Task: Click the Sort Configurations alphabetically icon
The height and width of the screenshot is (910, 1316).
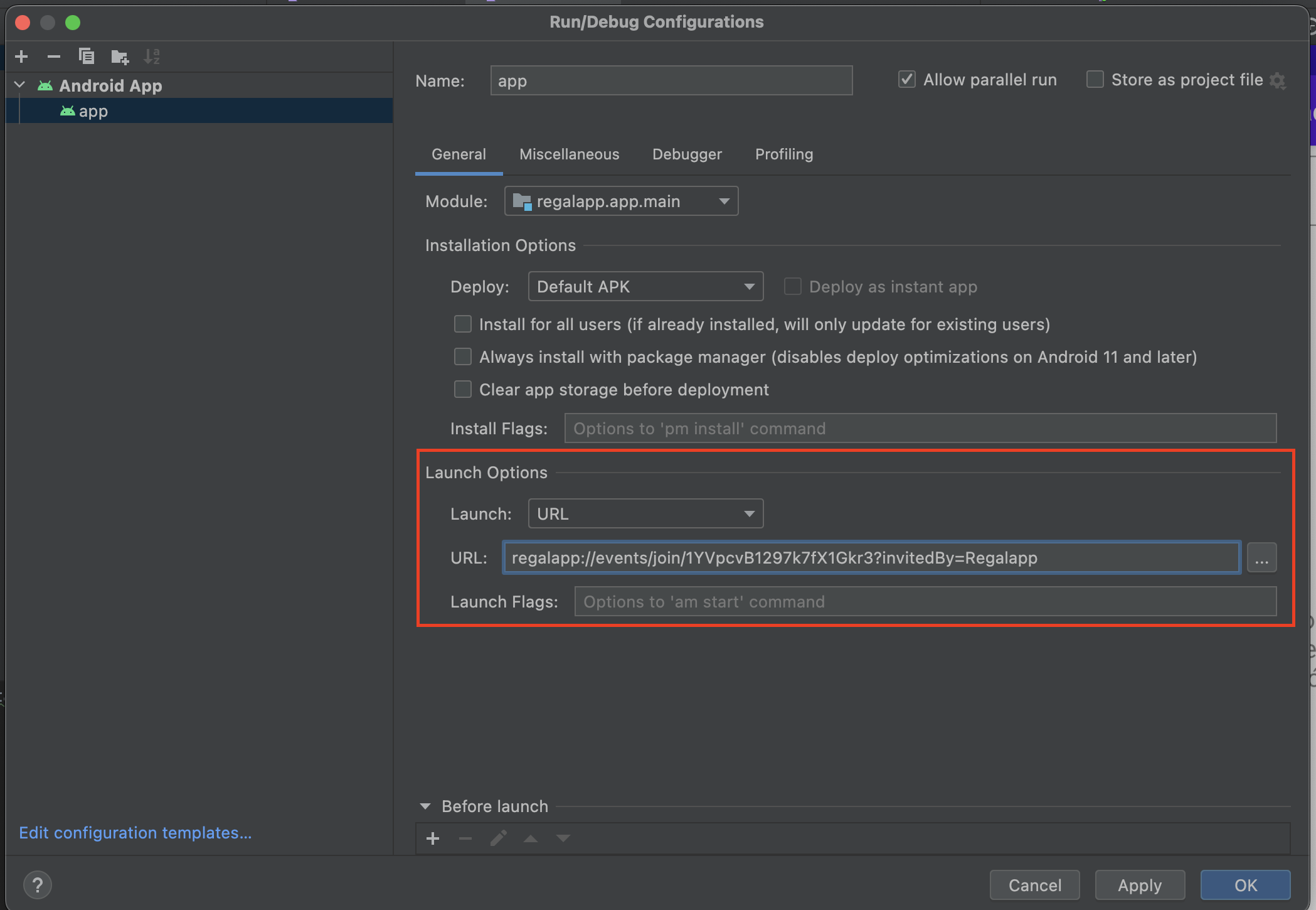Action: pyautogui.click(x=152, y=56)
